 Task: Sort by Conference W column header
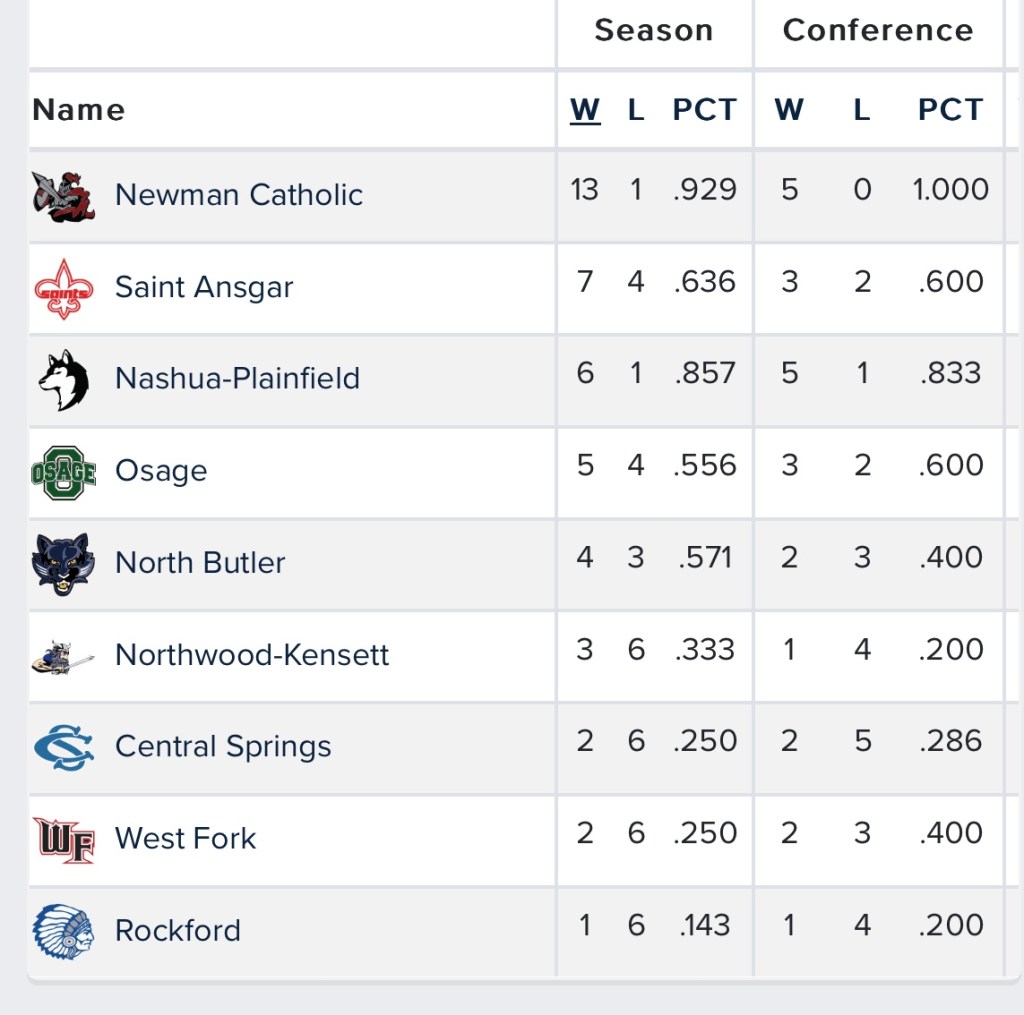pyautogui.click(x=789, y=110)
